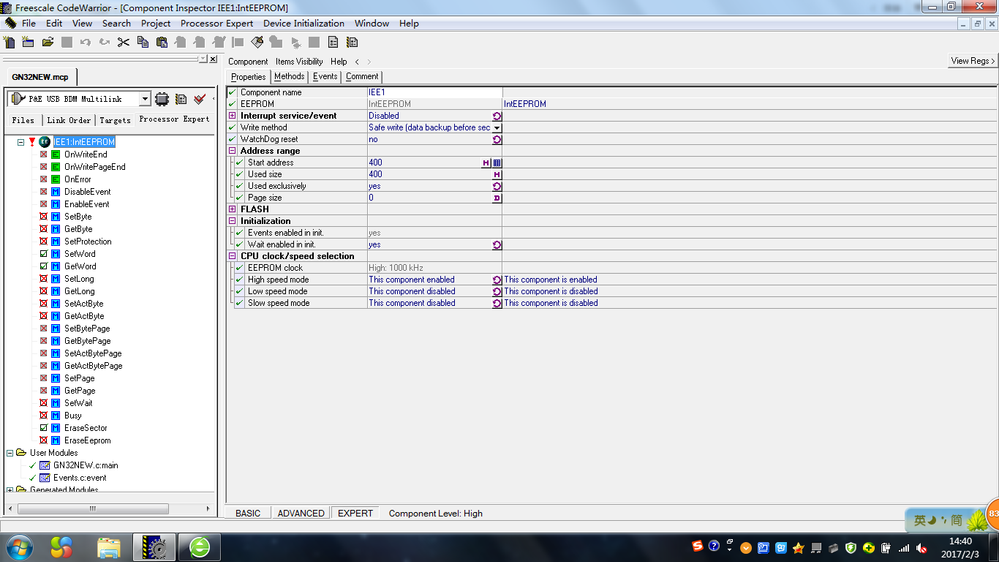Click the Cut scissors toolbar icon

point(124,43)
